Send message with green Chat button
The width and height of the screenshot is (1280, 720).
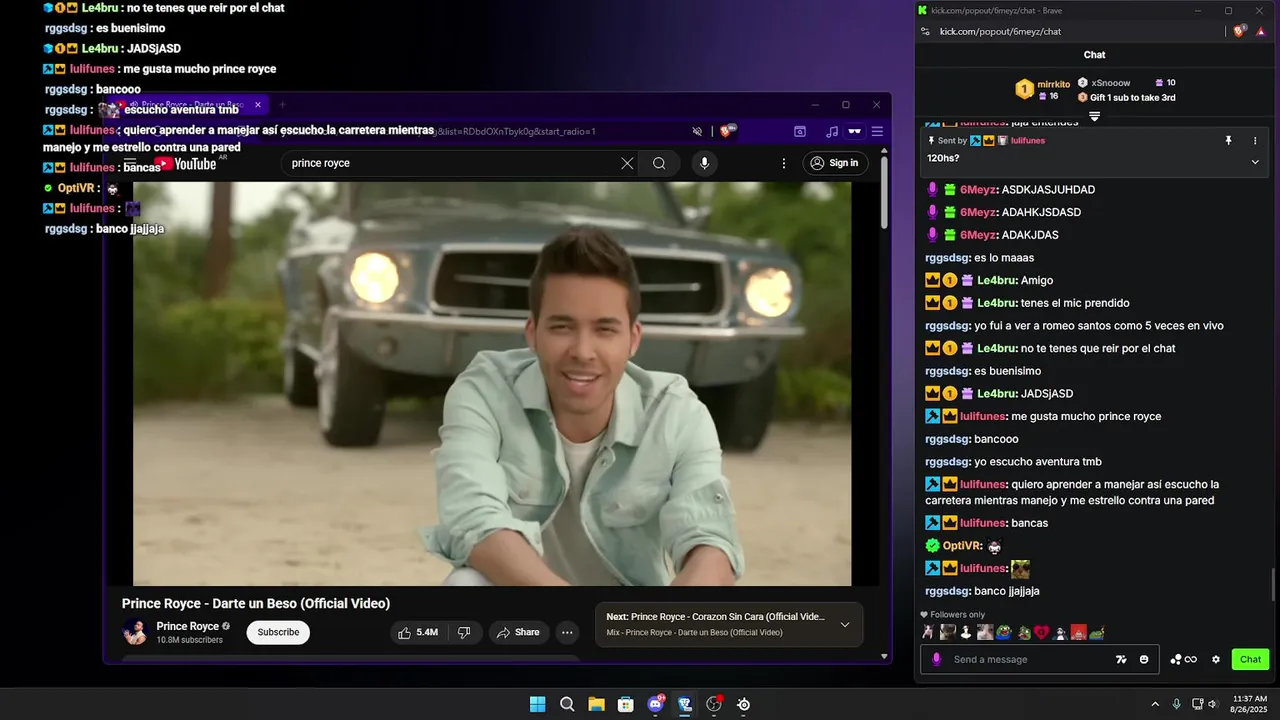(x=1250, y=659)
